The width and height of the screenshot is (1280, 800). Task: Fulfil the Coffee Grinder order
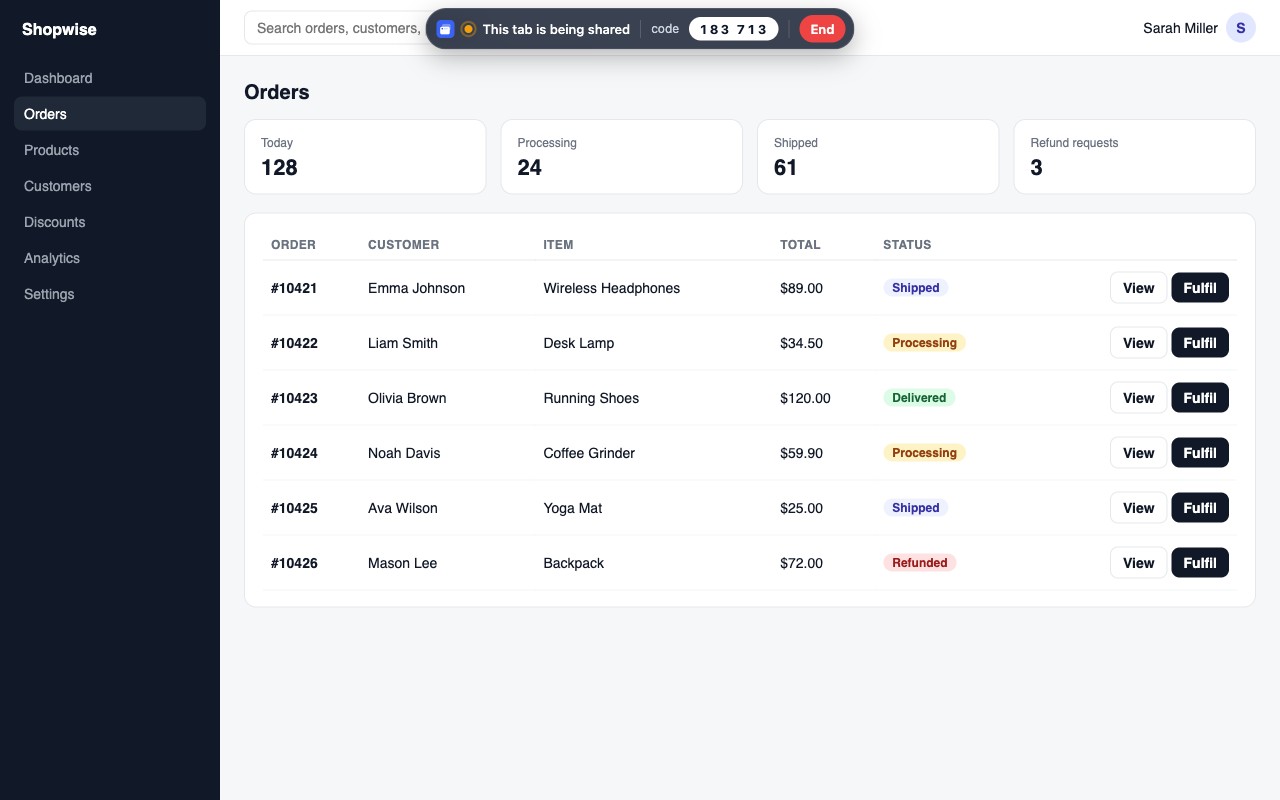pyautogui.click(x=1200, y=453)
